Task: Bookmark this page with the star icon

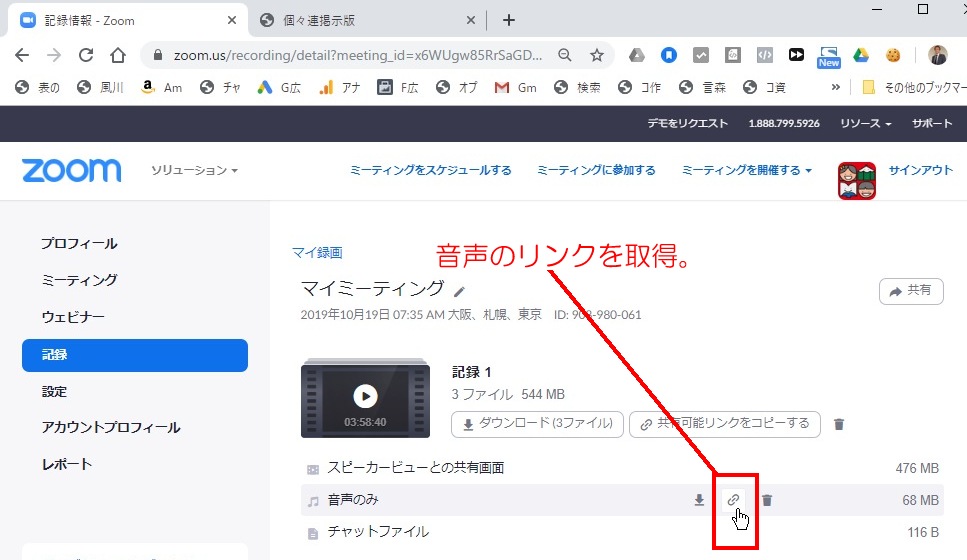Action: pyautogui.click(x=596, y=56)
